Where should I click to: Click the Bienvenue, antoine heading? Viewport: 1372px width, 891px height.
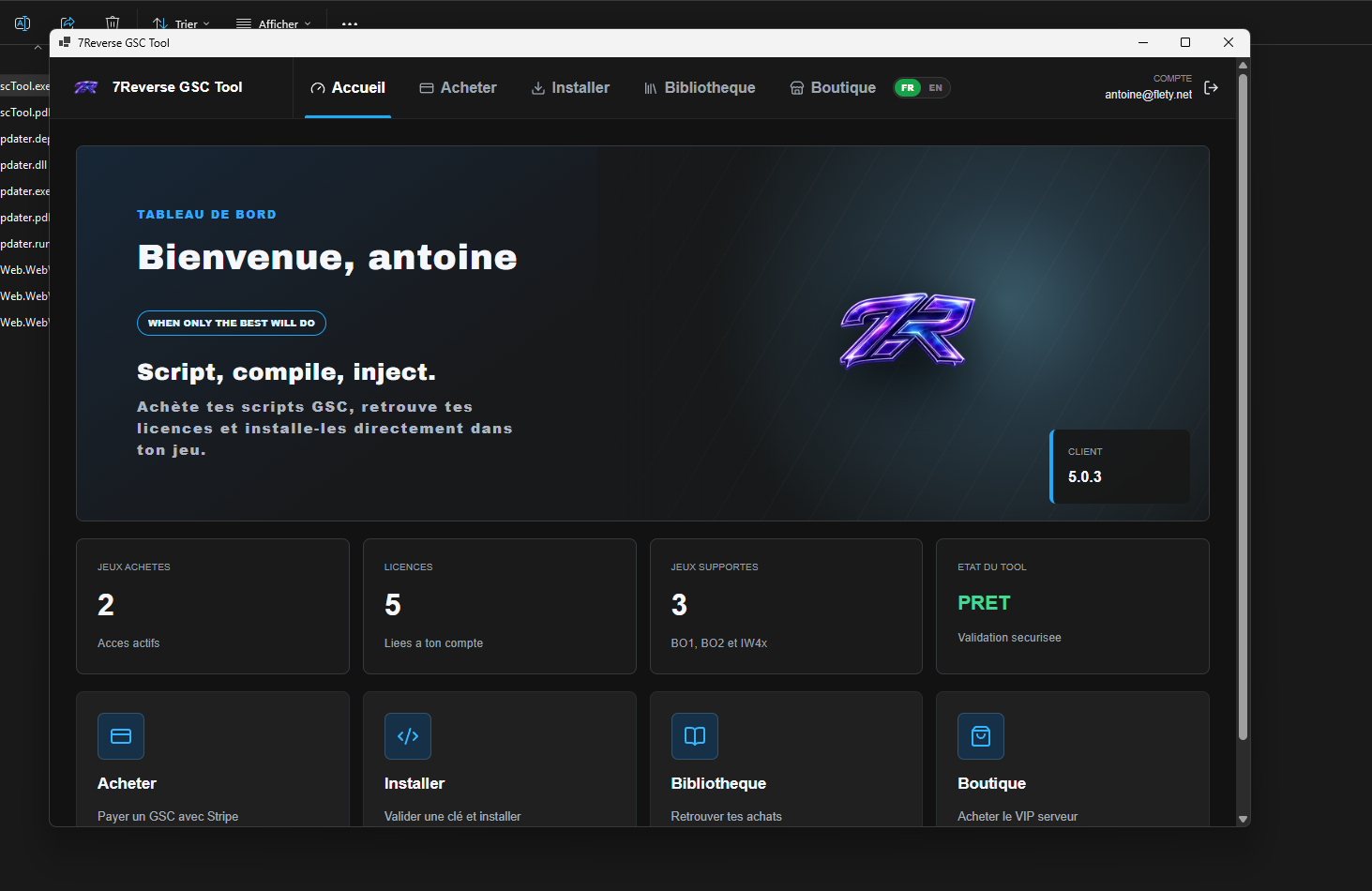click(327, 257)
